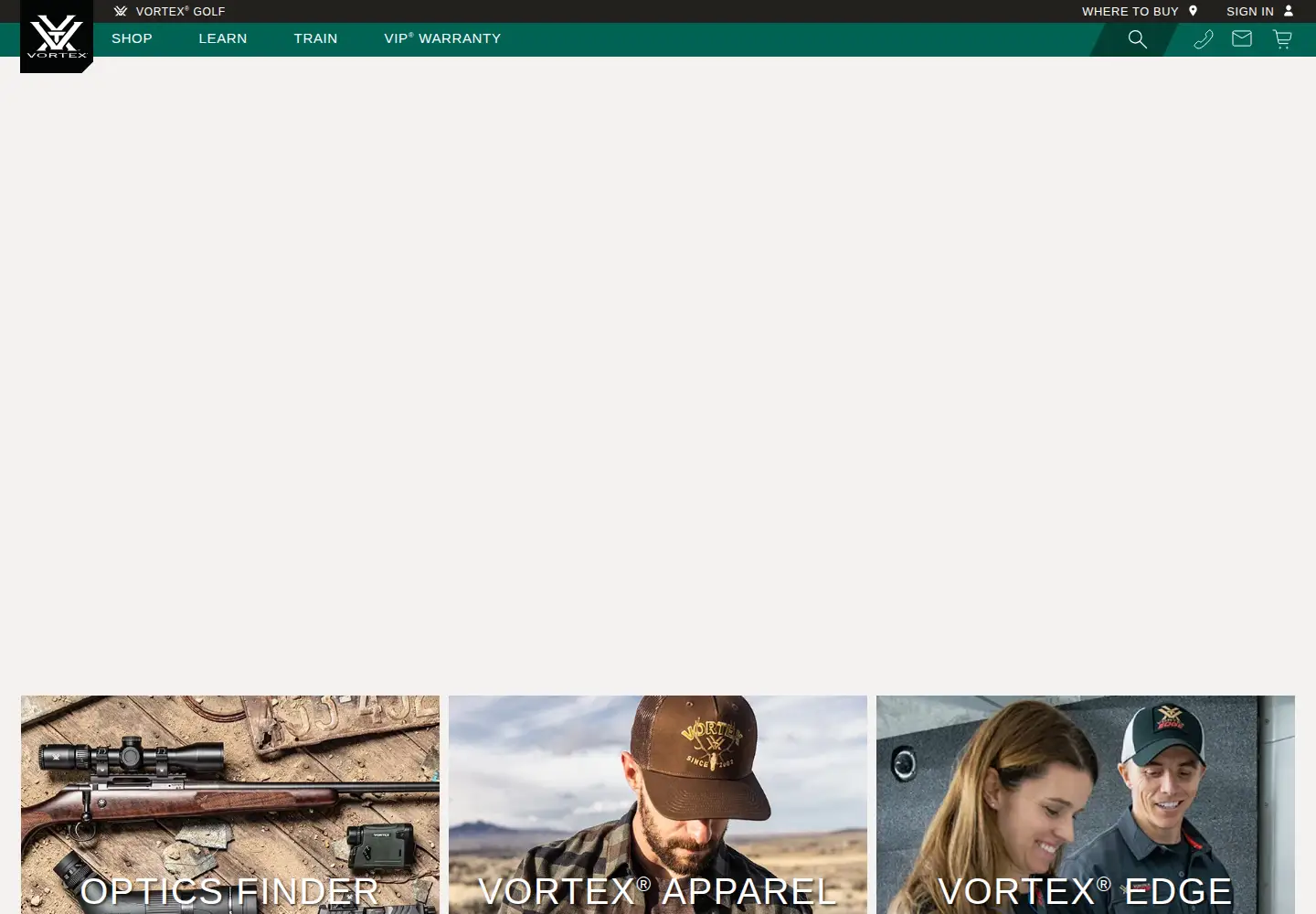
Task: Open the VIP Warranty menu
Action: (x=442, y=38)
